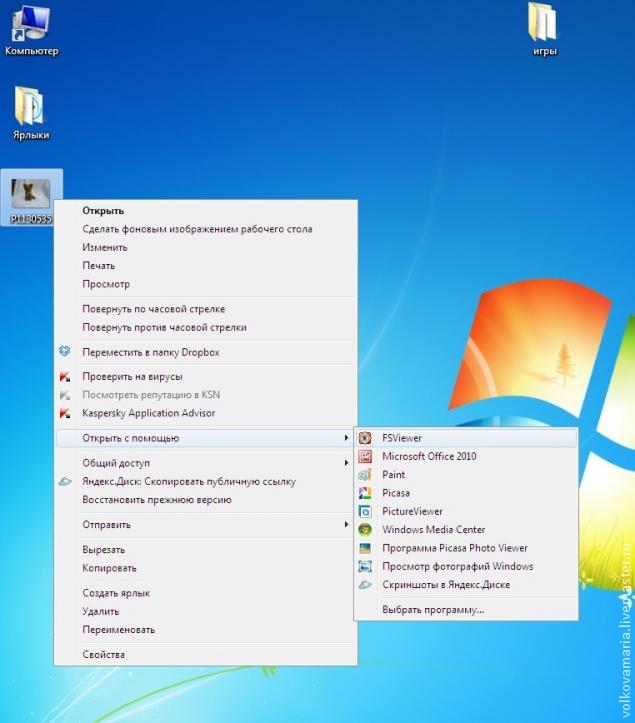Screen dimensions: 635x723
Task: Choose Просмотр фотографий Windows option
Action: (457, 566)
